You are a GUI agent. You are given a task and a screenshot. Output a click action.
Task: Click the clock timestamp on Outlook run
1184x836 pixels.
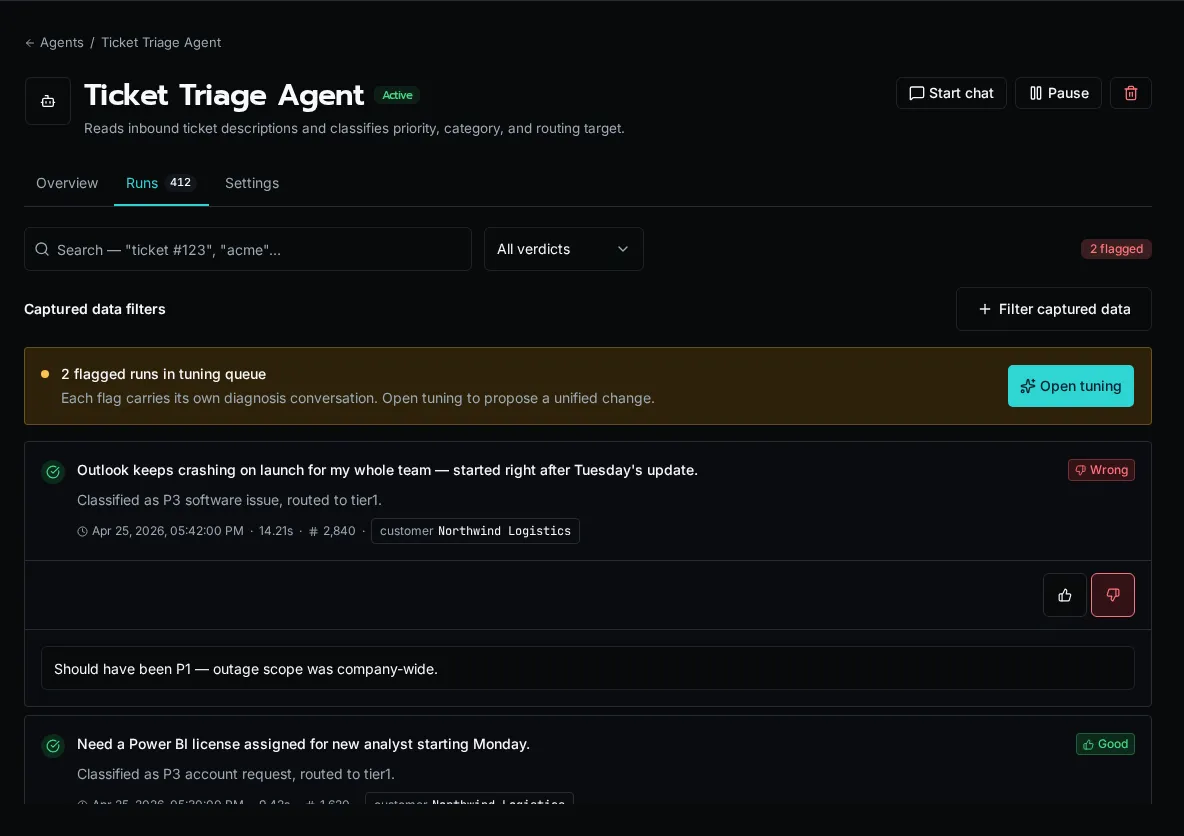coord(160,531)
